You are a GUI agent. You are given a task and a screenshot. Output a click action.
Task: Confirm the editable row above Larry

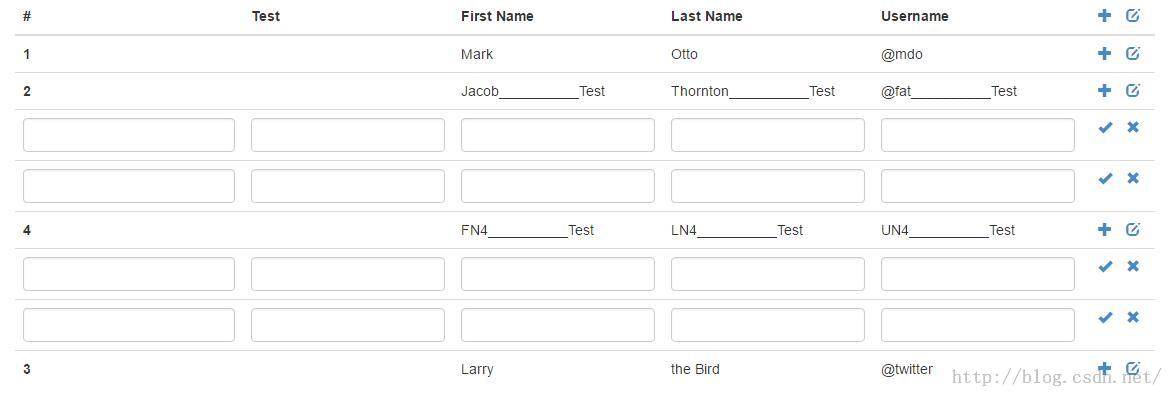[1105, 318]
